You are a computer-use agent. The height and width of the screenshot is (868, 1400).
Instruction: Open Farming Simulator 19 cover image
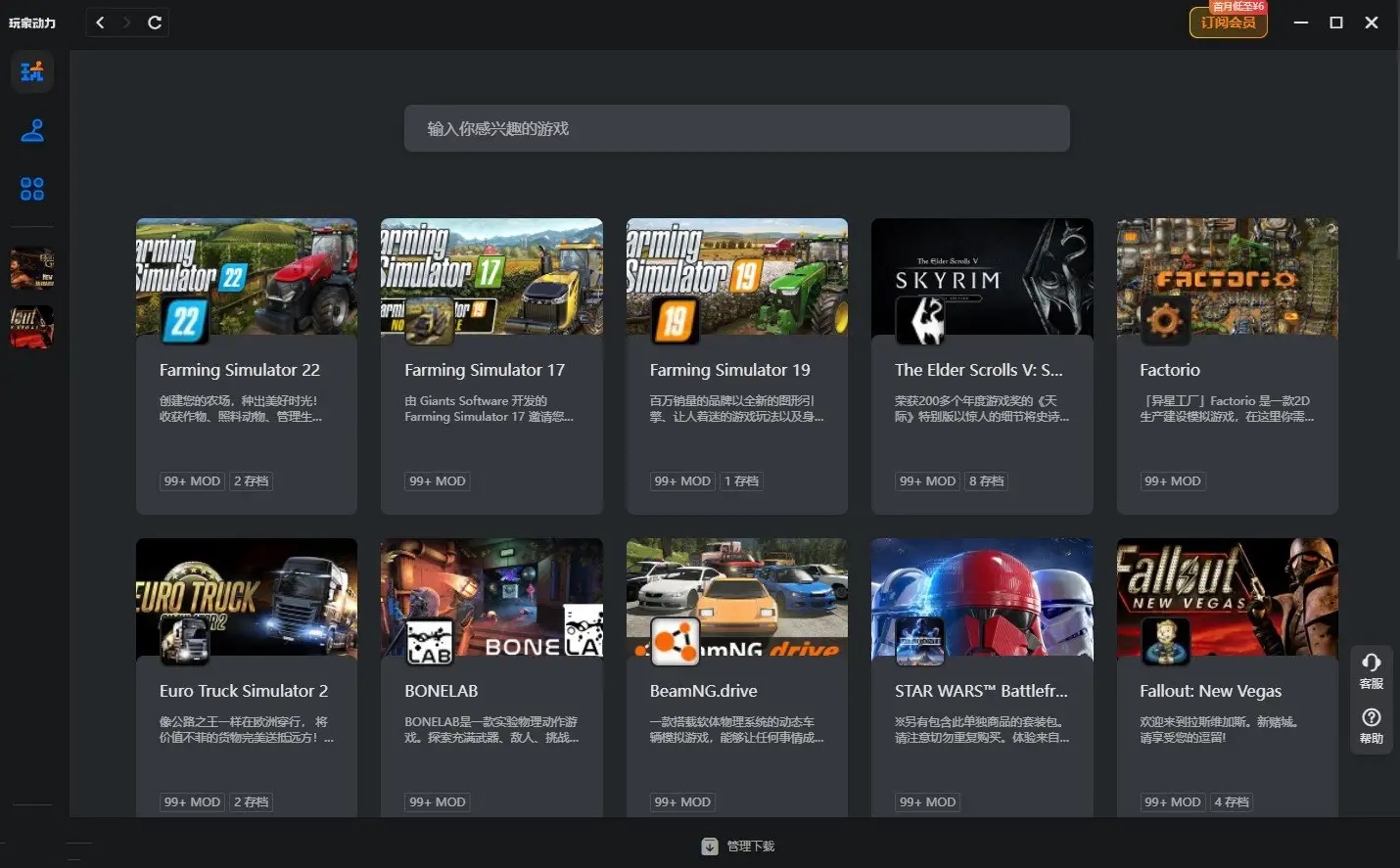pyautogui.click(x=737, y=277)
